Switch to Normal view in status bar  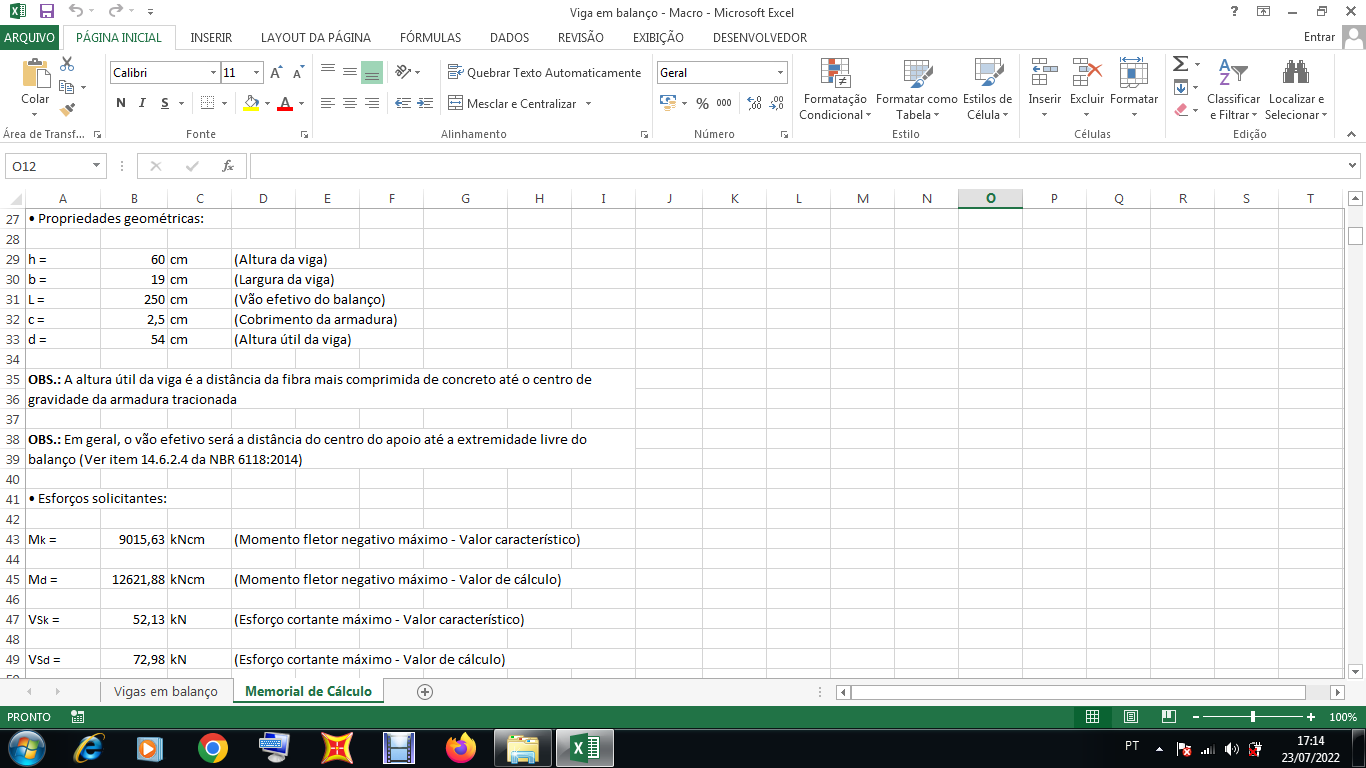(1093, 717)
